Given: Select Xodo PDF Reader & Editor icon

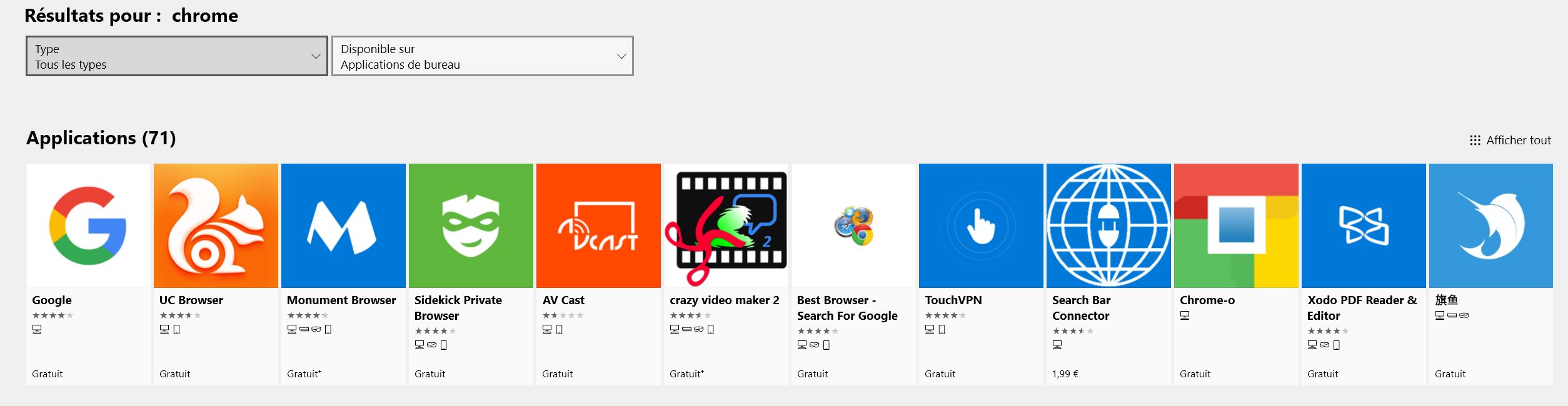Looking at the screenshot, I should point(1364,225).
